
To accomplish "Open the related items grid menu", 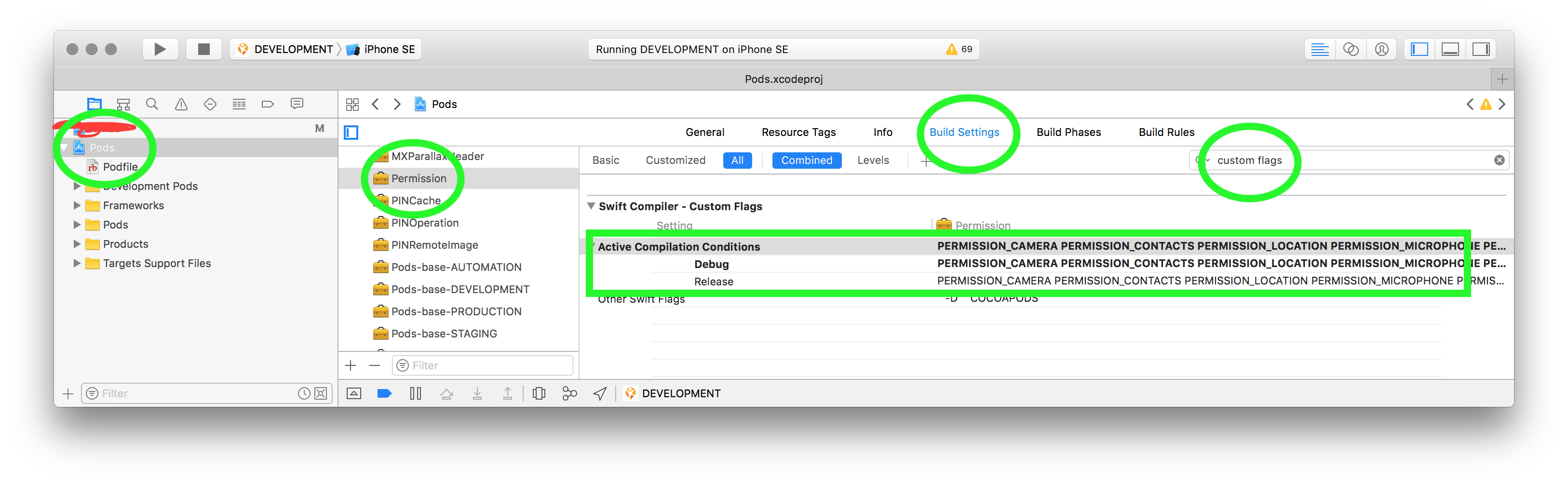I will (352, 104).
